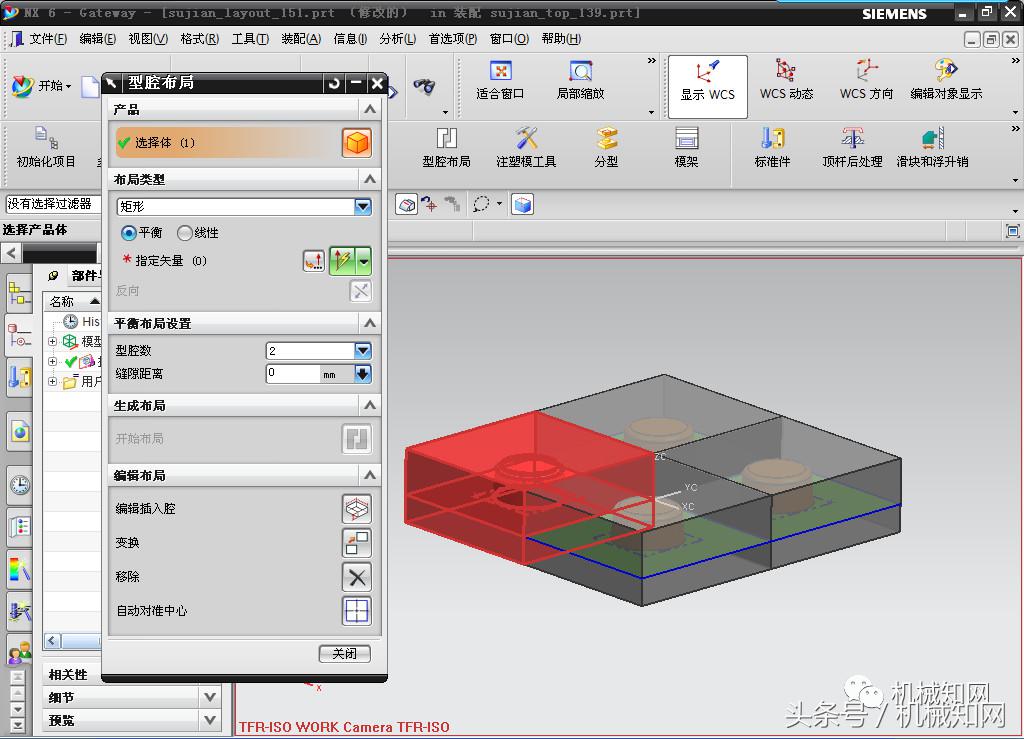Open the 分析(L) menu
This screenshot has height=739, width=1024.
point(397,39)
